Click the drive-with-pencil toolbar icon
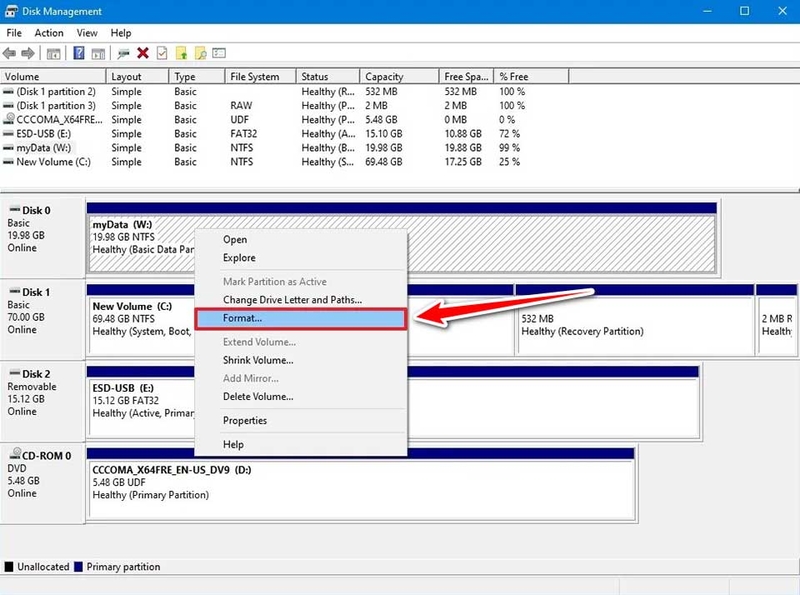The height and width of the screenshot is (595, 800). (x=123, y=53)
